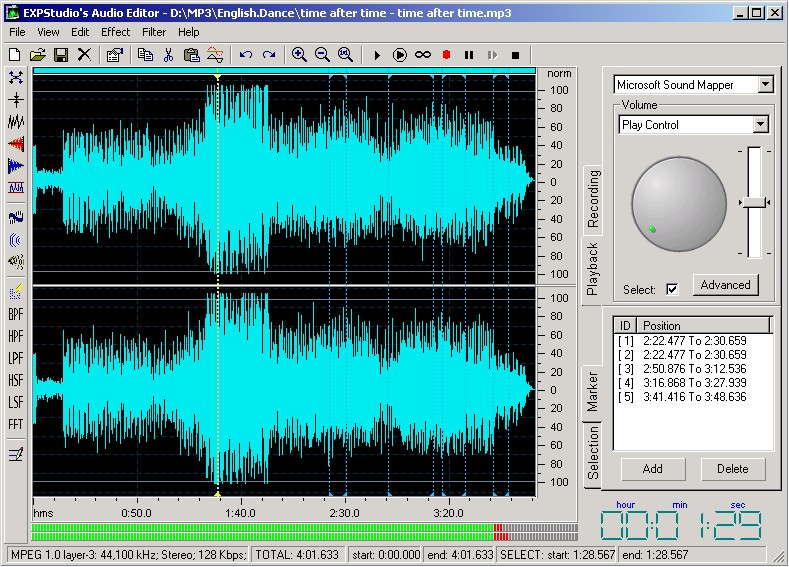Click the Normalize cross icon in sidebar
789x567 pixels.
point(16,100)
